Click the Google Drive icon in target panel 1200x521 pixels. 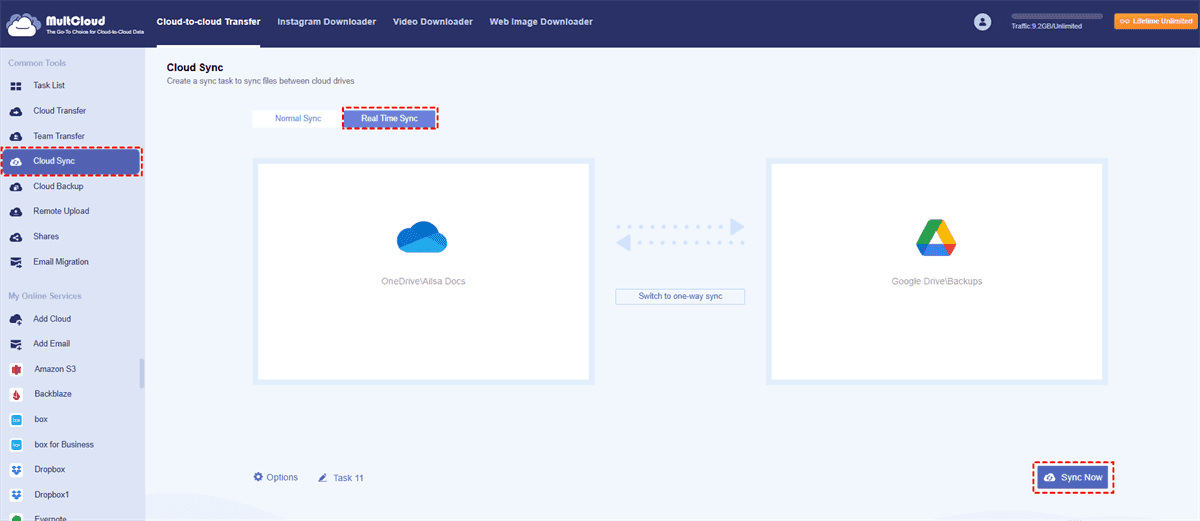pyautogui.click(x=936, y=237)
